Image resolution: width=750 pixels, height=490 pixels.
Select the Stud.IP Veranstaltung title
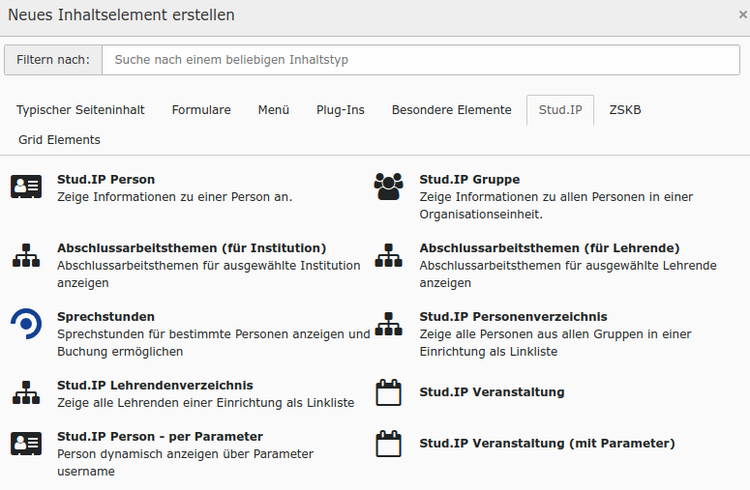pos(492,392)
